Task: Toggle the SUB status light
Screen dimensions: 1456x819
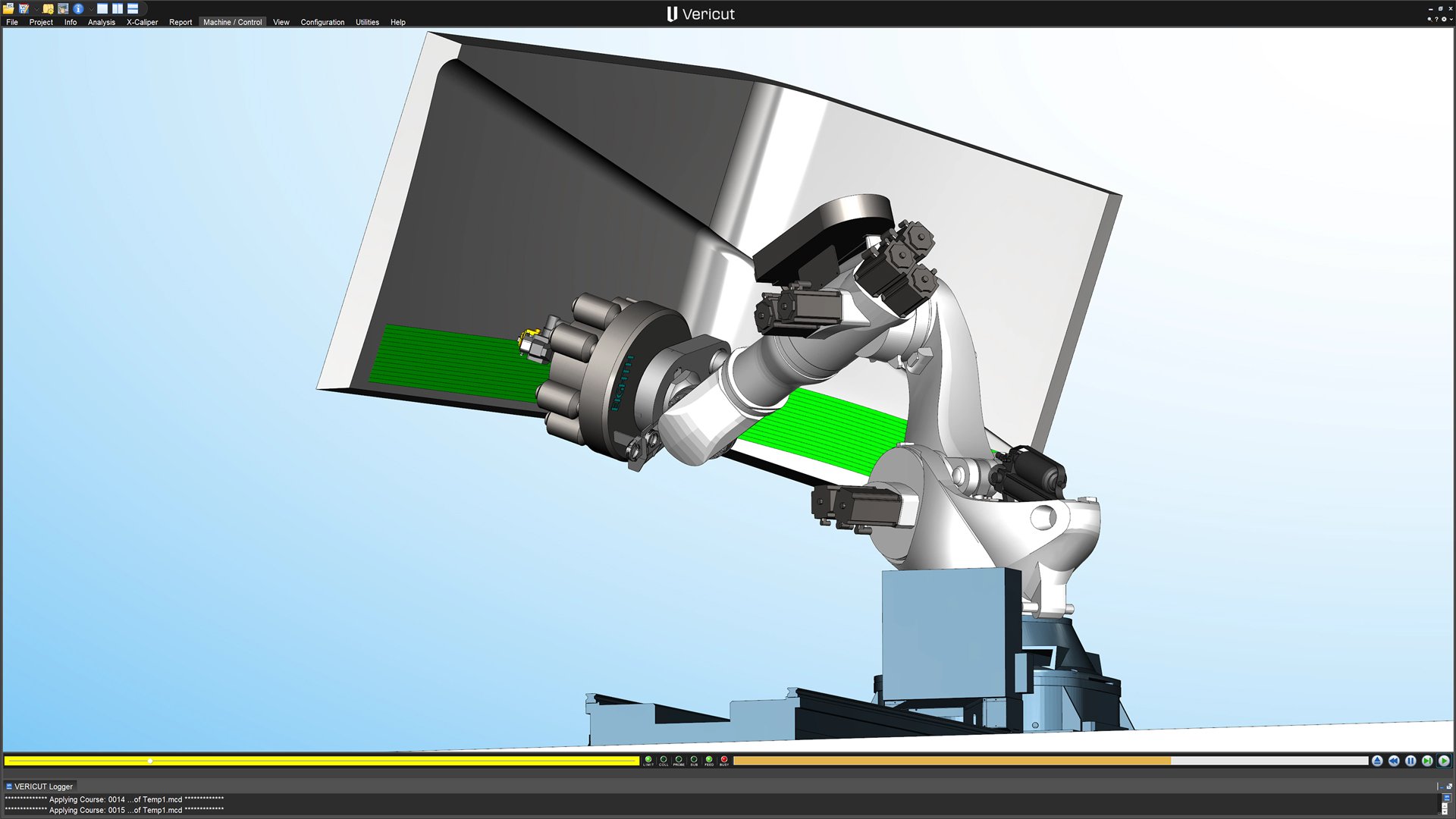Action: (694, 760)
